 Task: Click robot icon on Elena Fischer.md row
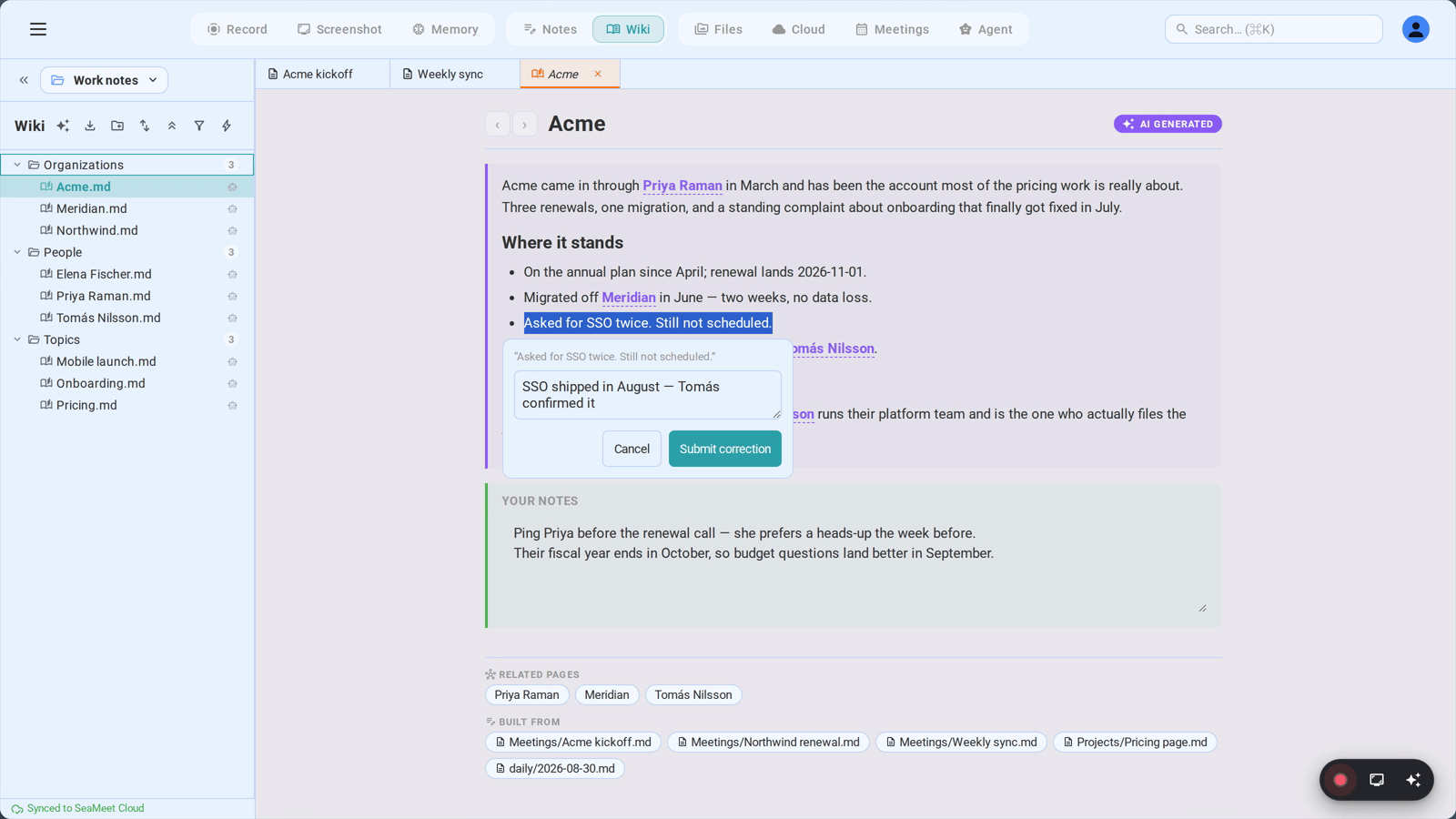pos(232,274)
